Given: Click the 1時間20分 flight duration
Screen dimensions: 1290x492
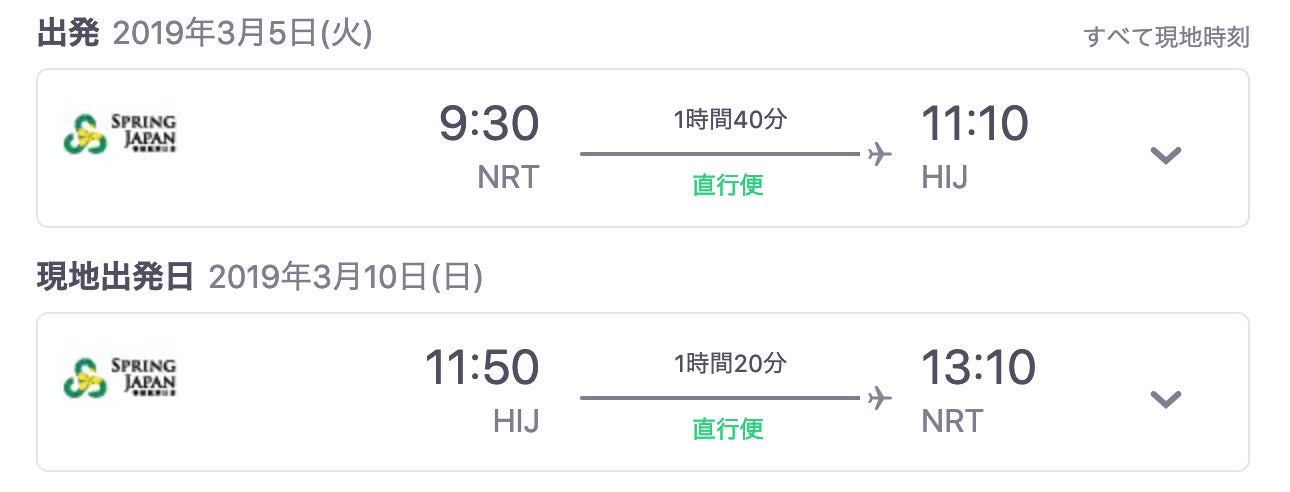Looking at the screenshot, I should [730, 364].
